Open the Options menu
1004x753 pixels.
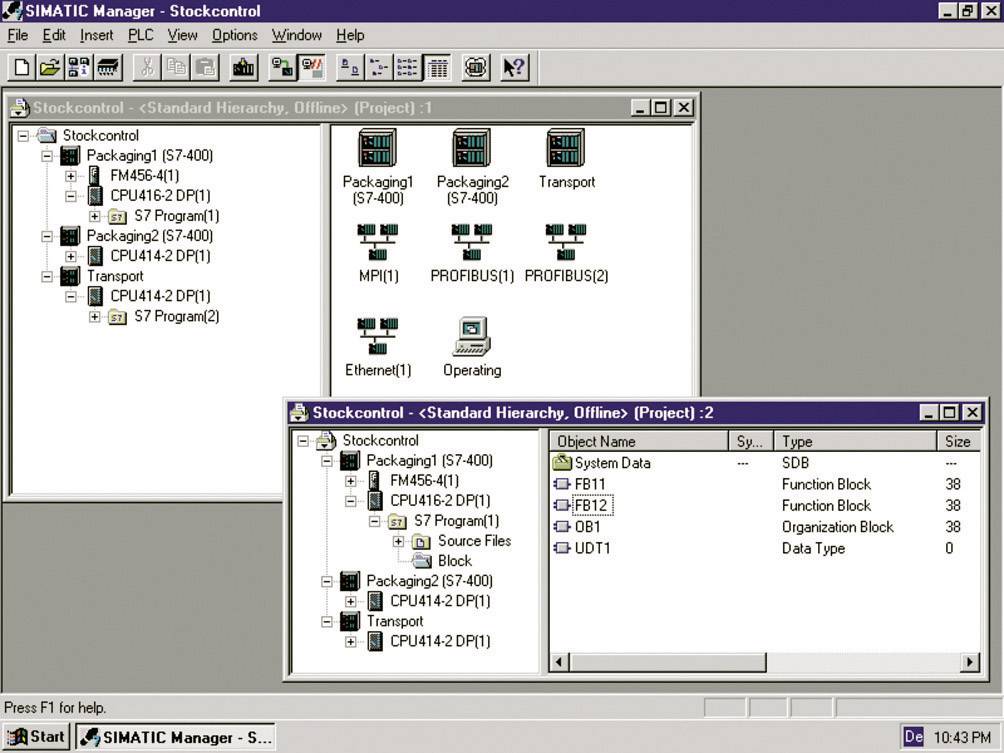click(x=234, y=35)
